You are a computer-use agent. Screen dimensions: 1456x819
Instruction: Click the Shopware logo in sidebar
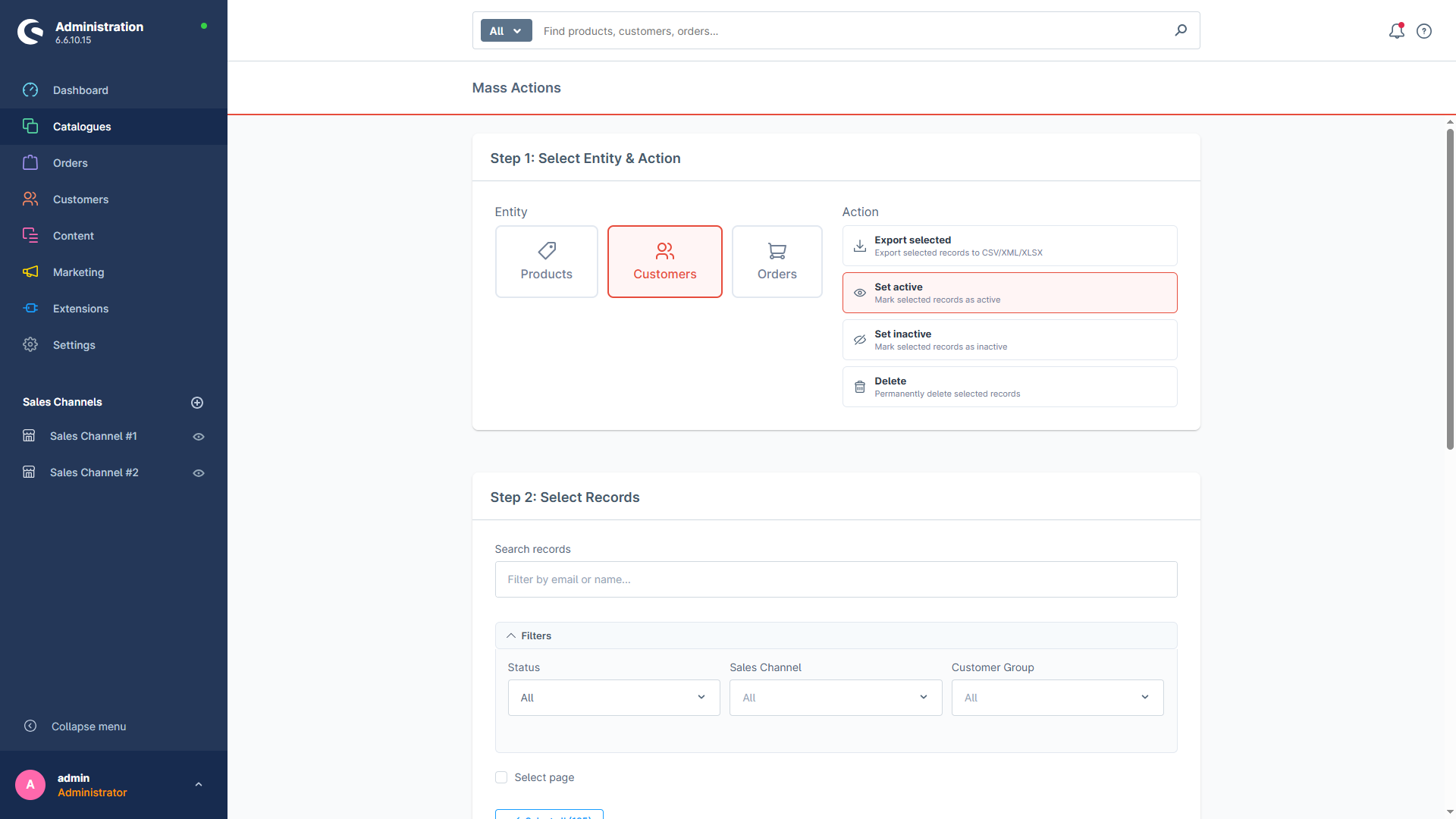(x=31, y=32)
